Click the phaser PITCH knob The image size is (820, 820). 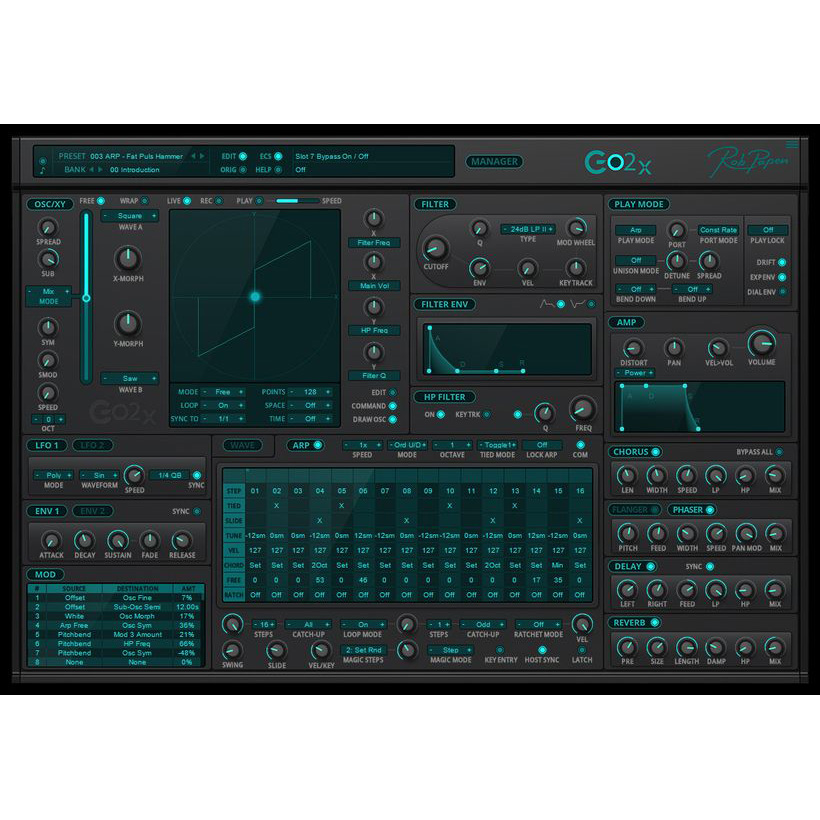pyautogui.click(x=628, y=534)
